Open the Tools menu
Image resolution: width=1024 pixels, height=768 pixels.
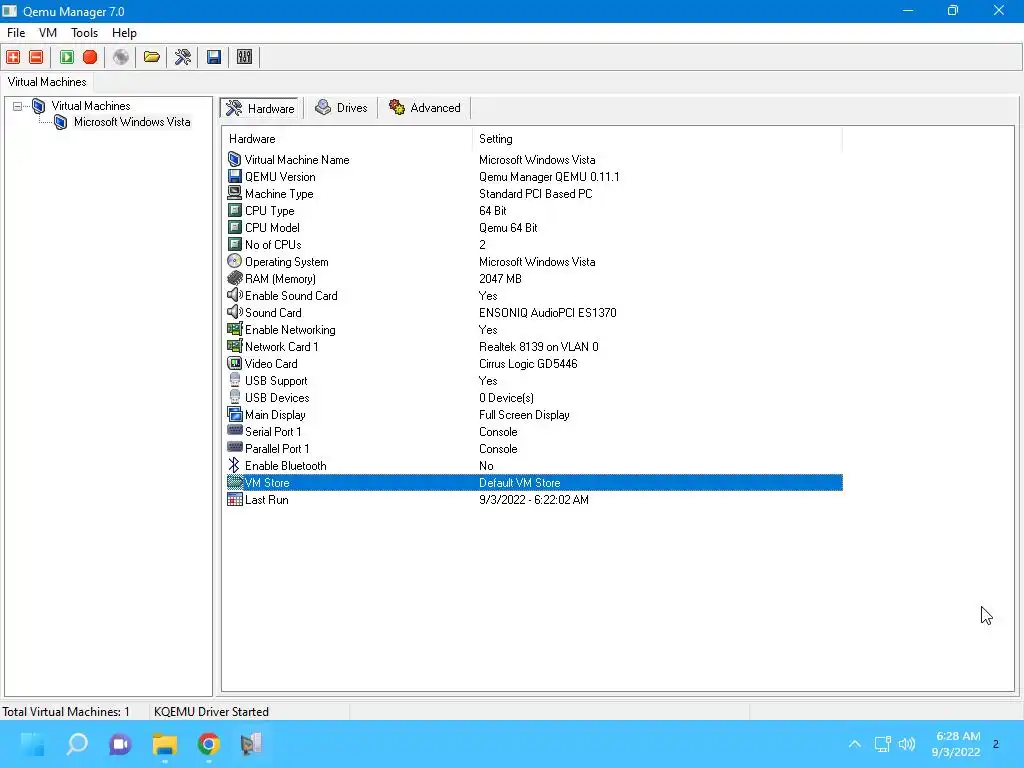84,33
